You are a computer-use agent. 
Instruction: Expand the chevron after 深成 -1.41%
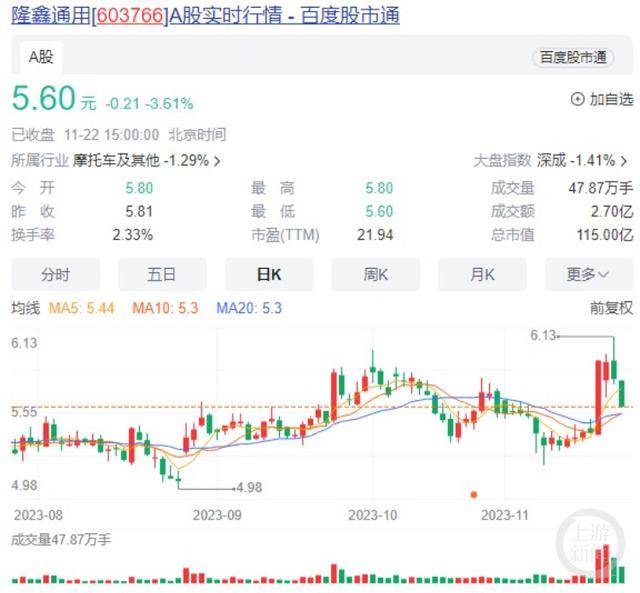[x=624, y=161]
